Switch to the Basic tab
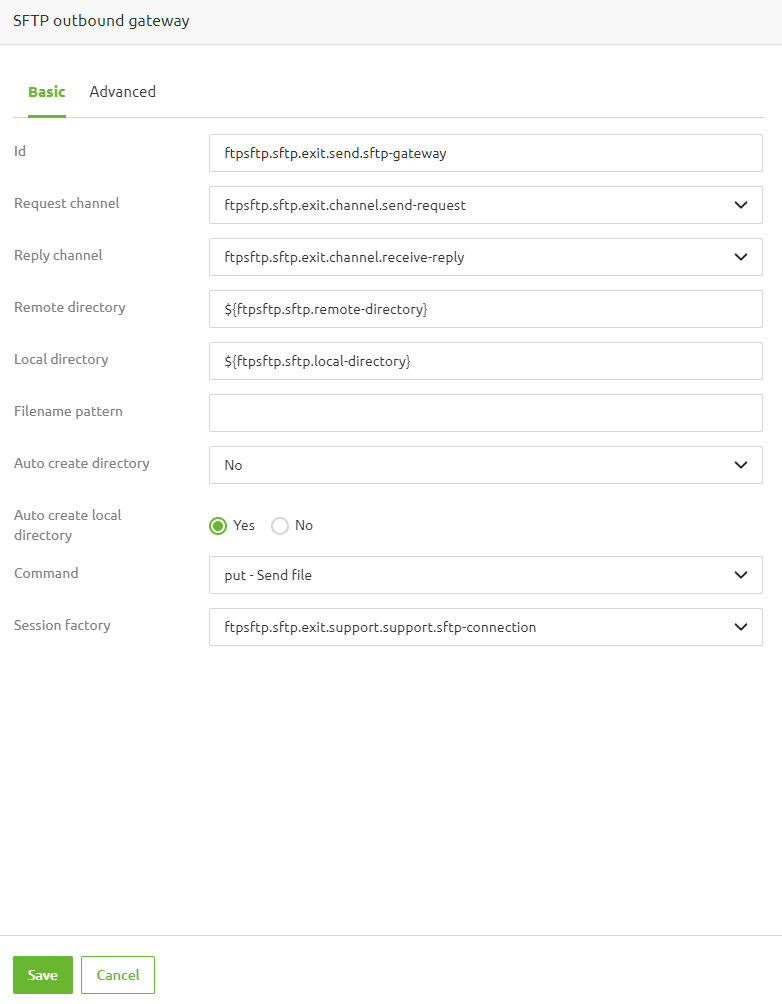This screenshot has width=782, height=1004. click(46, 91)
